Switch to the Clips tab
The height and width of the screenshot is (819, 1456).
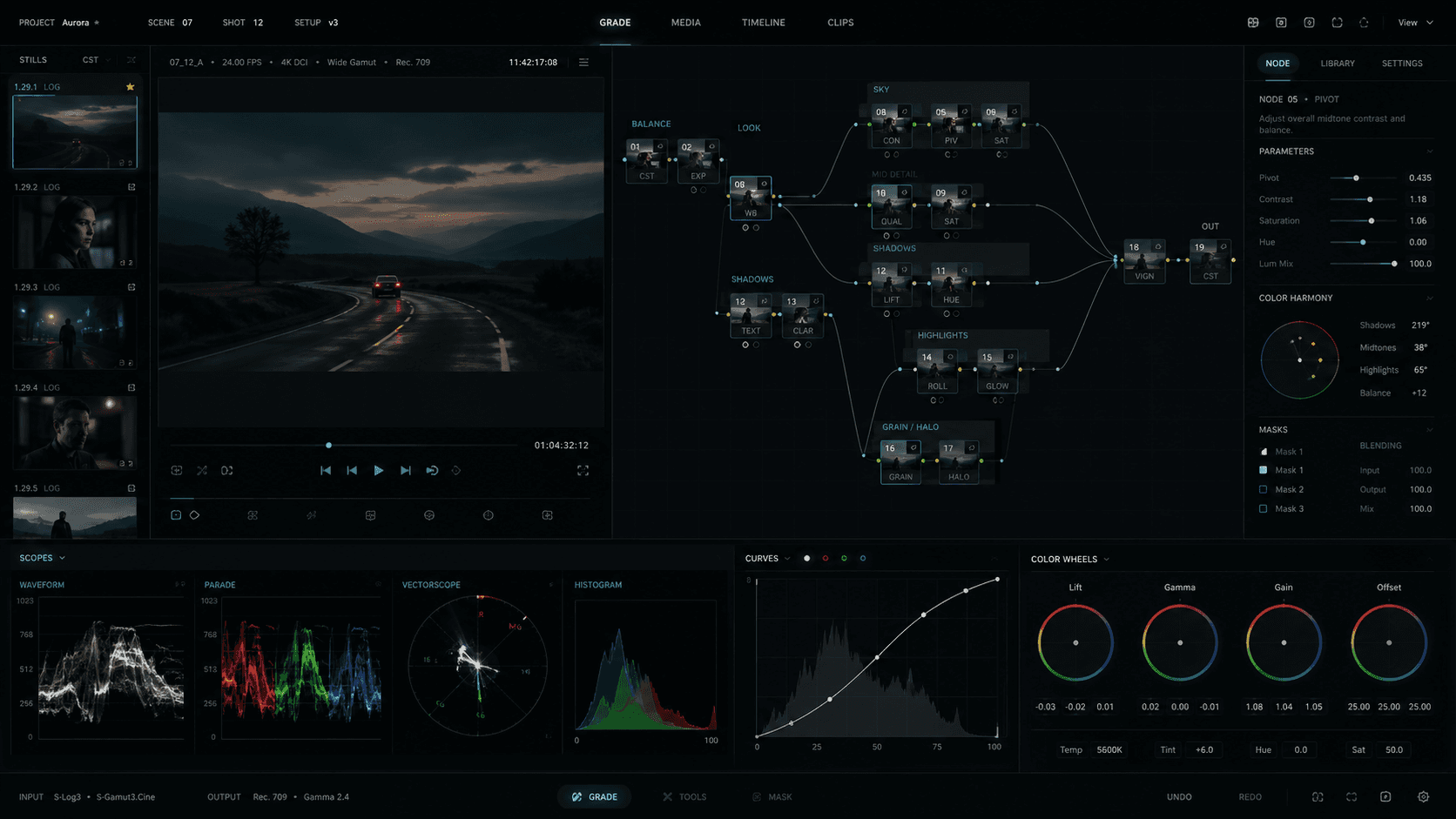840,23
